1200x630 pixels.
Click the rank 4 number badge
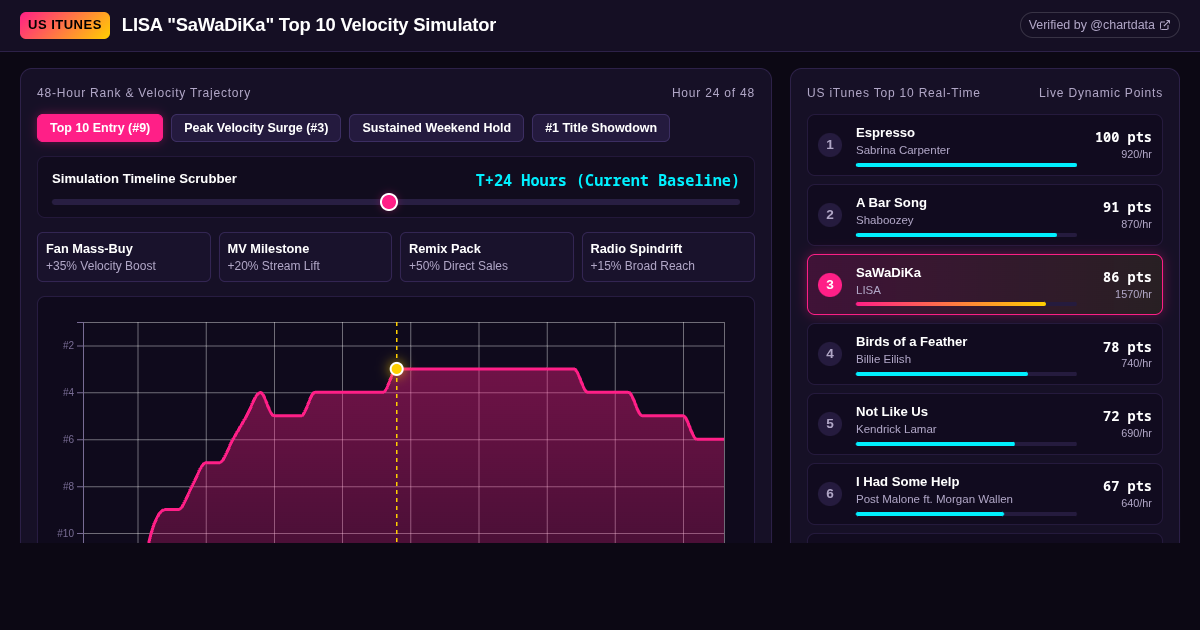point(830,354)
